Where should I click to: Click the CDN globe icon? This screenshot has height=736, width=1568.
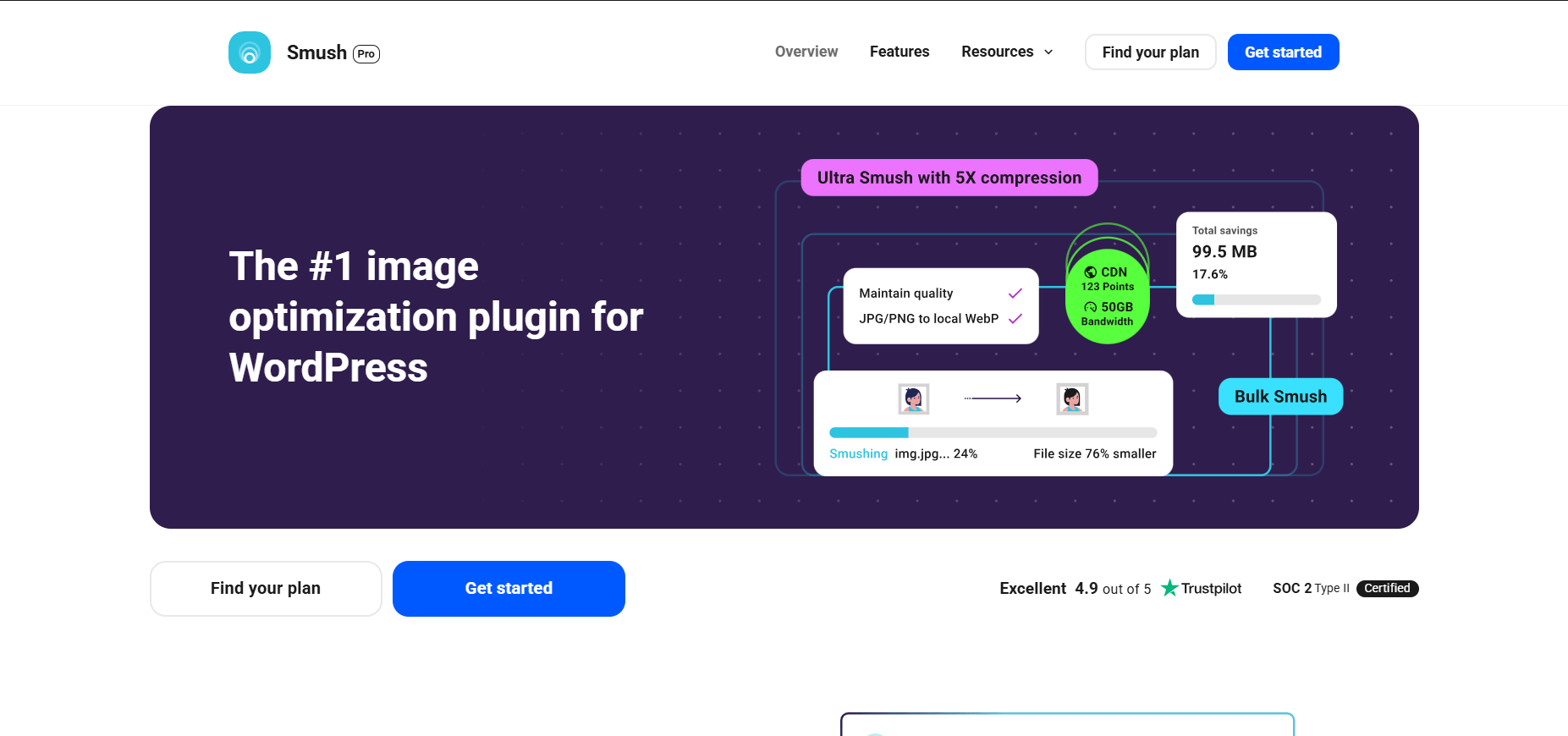coord(1091,272)
